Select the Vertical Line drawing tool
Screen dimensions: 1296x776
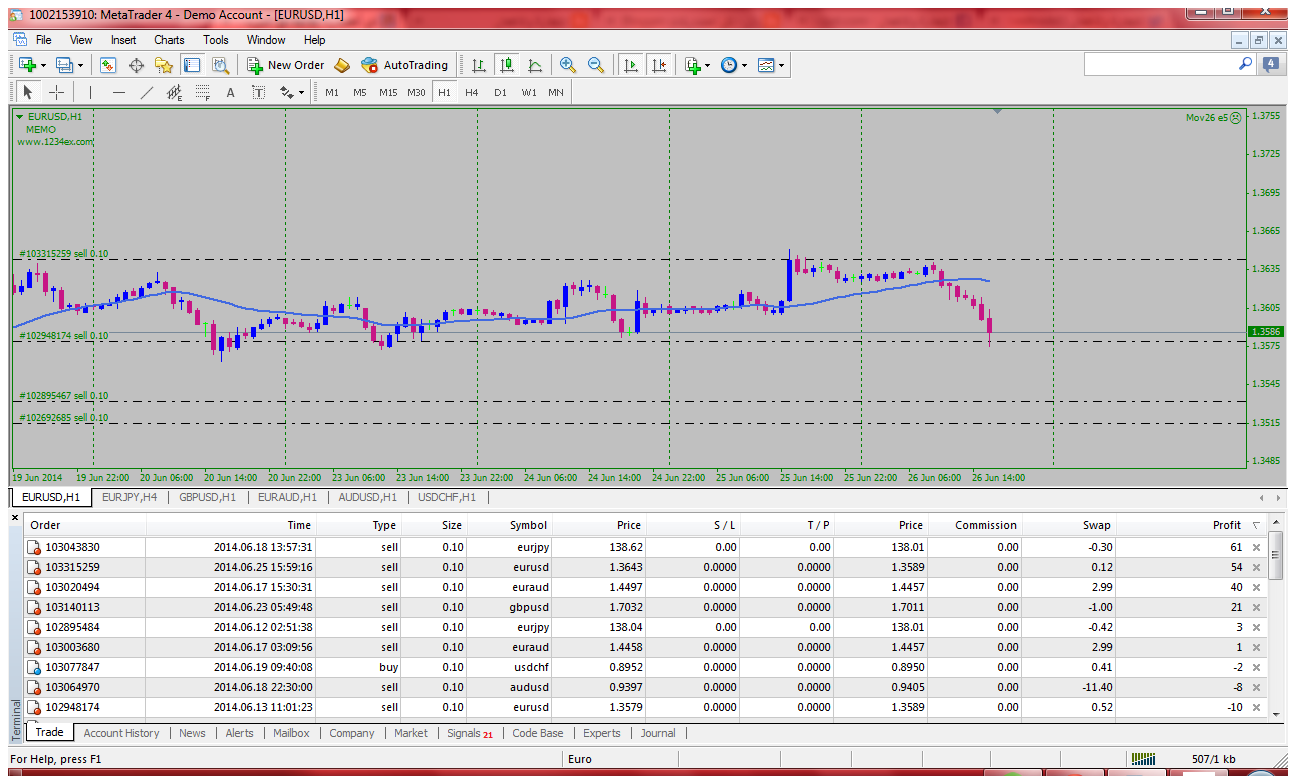pyautogui.click(x=90, y=92)
